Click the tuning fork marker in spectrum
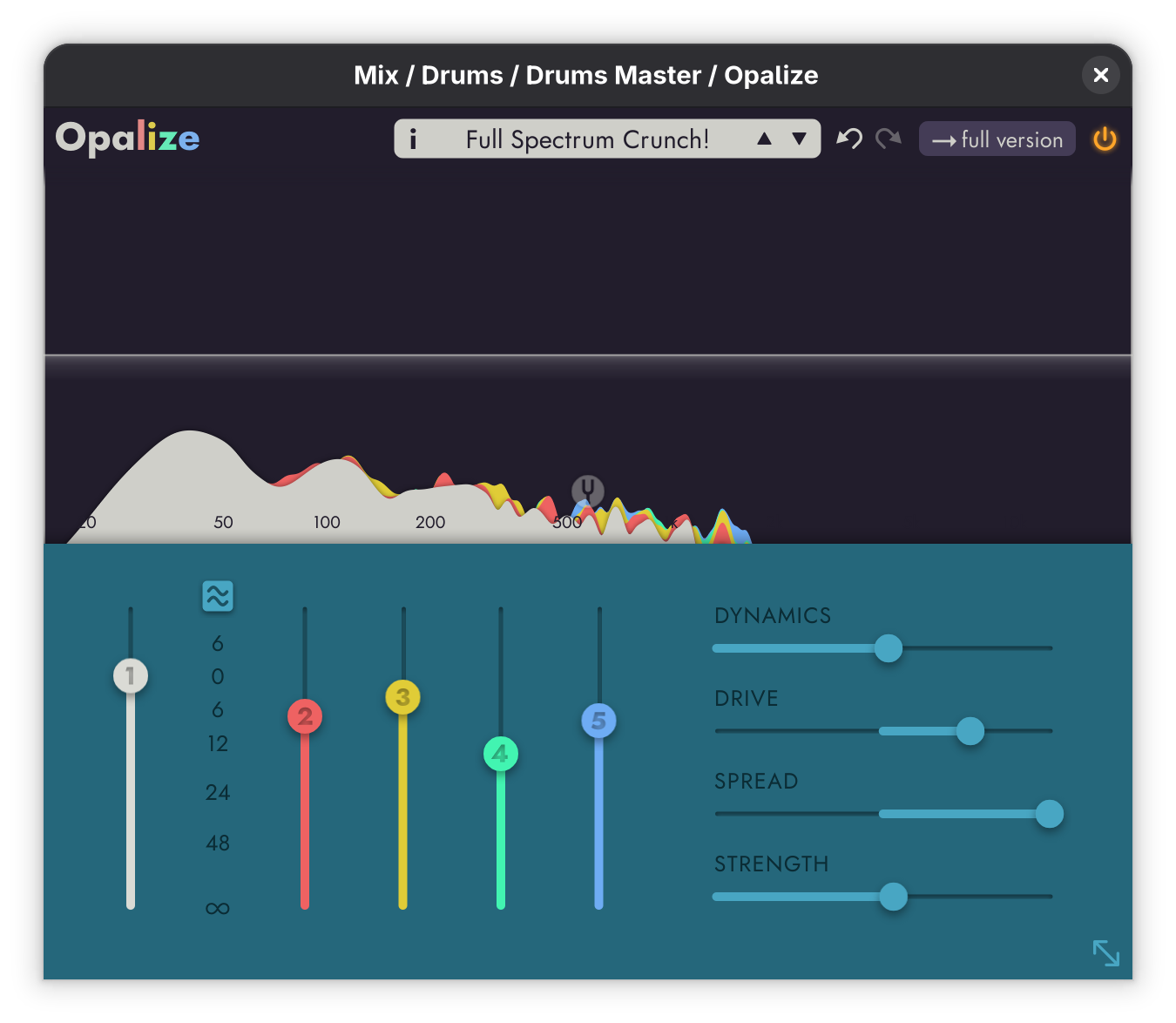The height and width of the screenshot is (1023, 1176). coord(588,491)
